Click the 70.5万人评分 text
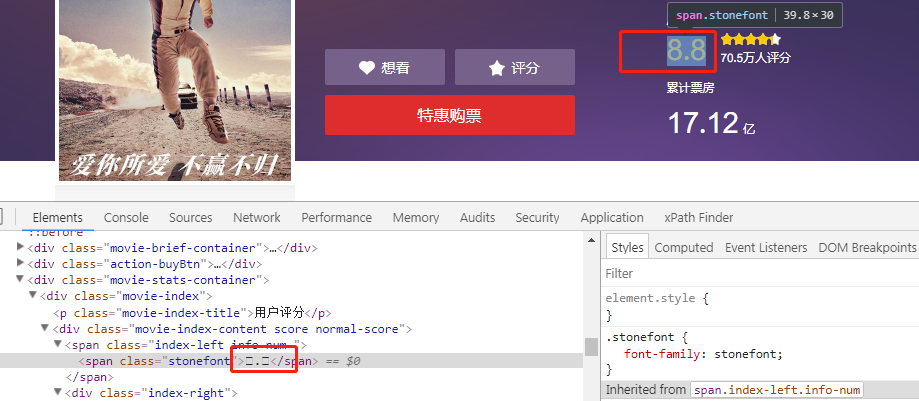919x401 pixels. pos(755,58)
